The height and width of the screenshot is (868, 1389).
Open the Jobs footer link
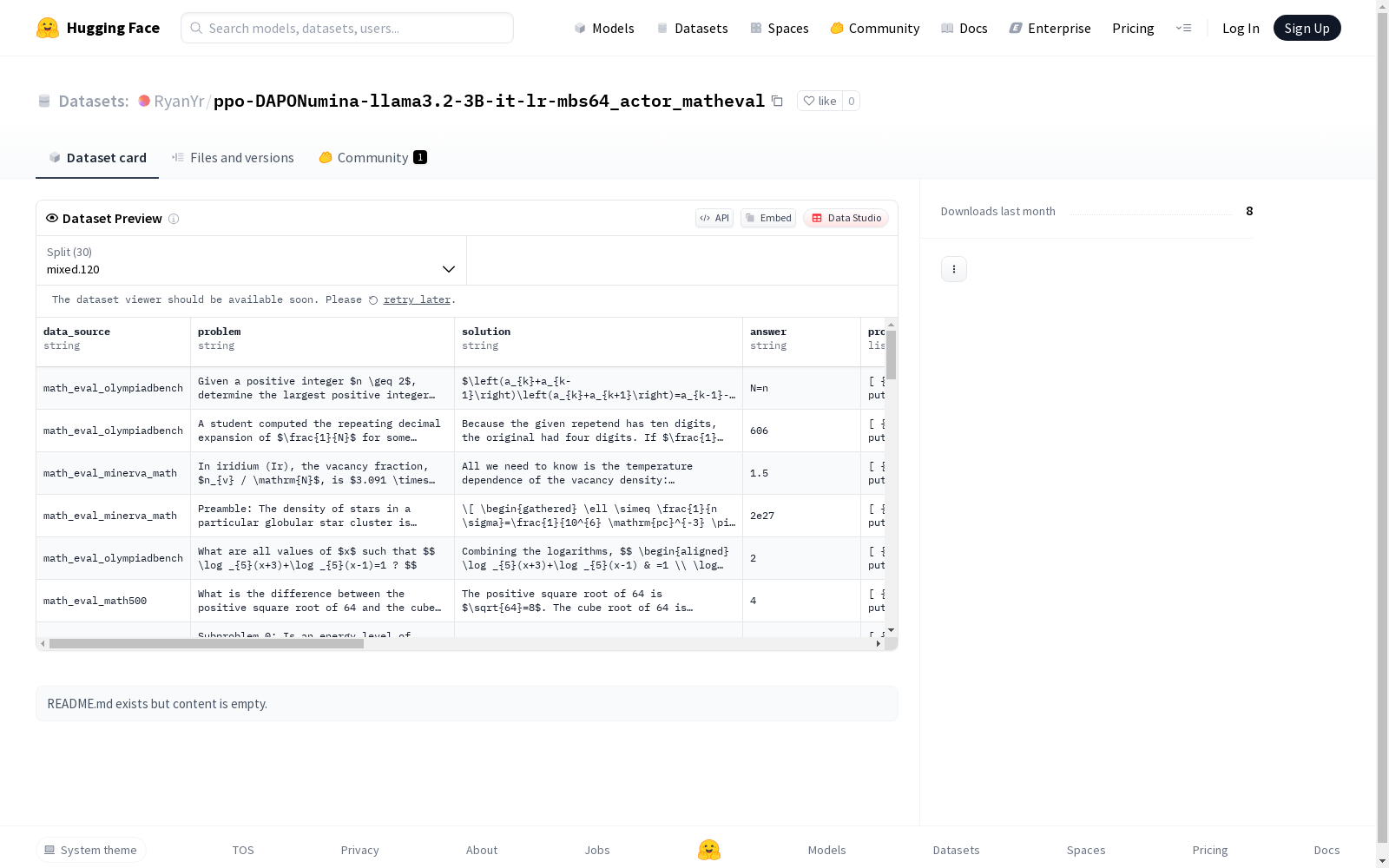tap(597, 850)
